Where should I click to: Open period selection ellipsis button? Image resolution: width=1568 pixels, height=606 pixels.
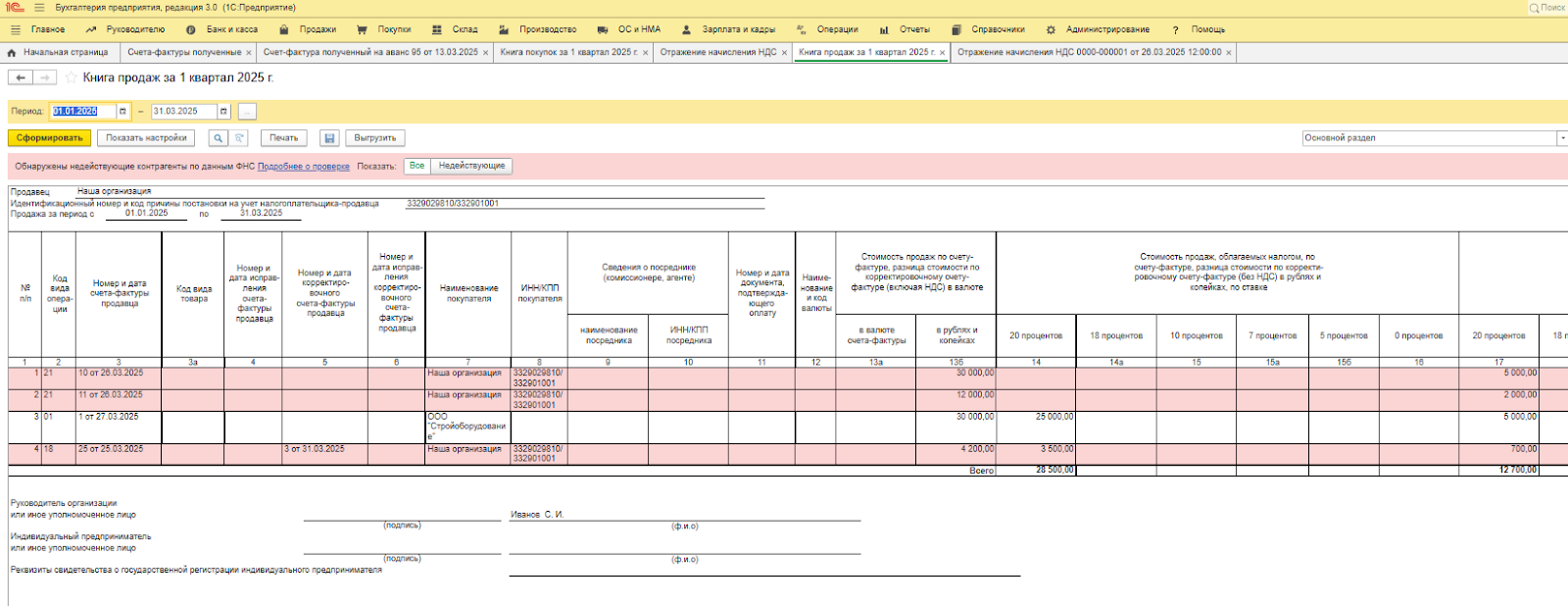coord(247,112)
